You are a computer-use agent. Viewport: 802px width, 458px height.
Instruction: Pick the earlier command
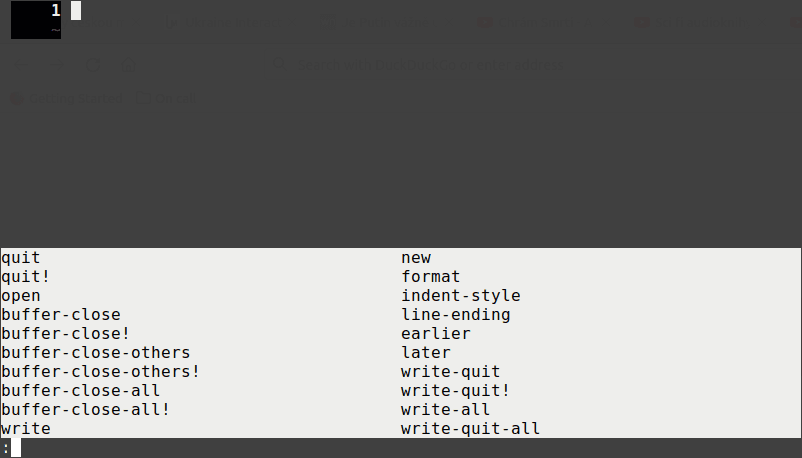pos(436,334)
